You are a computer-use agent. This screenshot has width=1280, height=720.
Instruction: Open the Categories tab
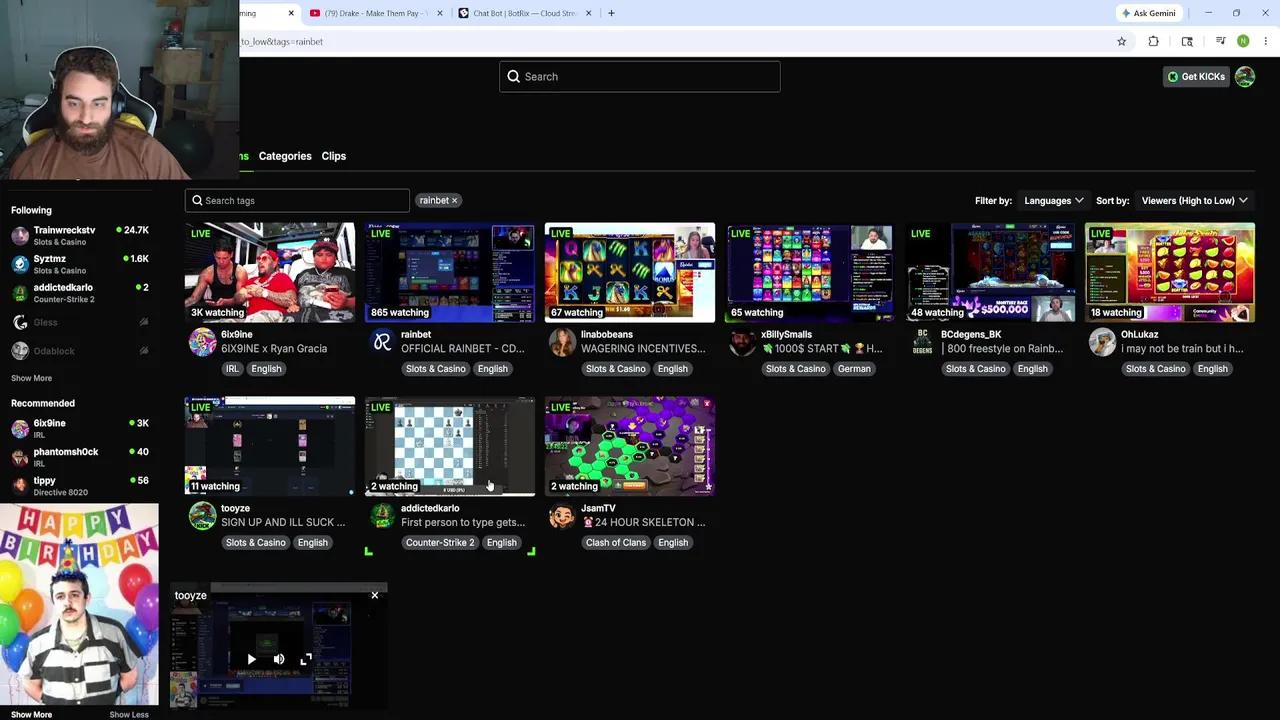pyautogui.click(x=285, y=156)
